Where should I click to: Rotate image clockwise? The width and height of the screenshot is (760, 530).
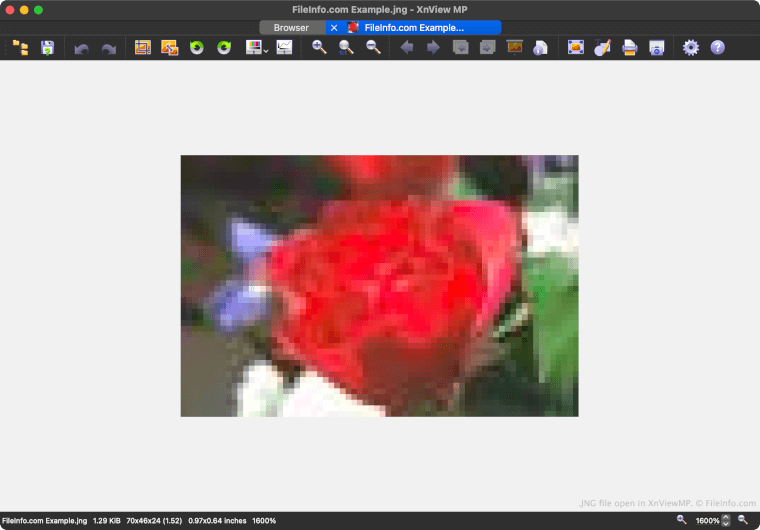tap(224, 48)
